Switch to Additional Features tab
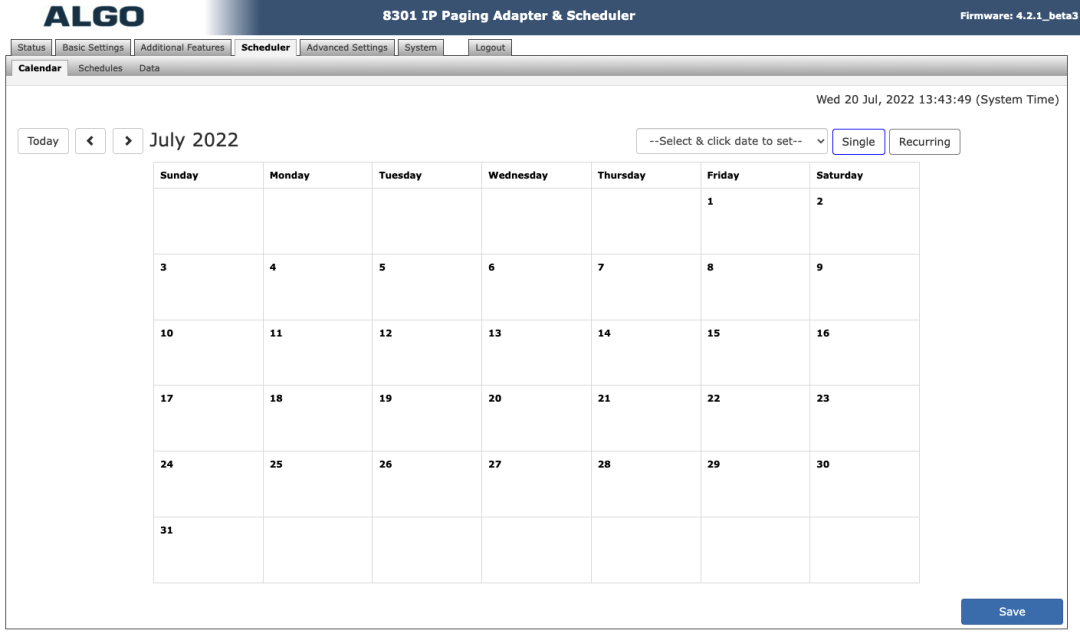Viewport: 1080px width, 637px height. point(182,48)
